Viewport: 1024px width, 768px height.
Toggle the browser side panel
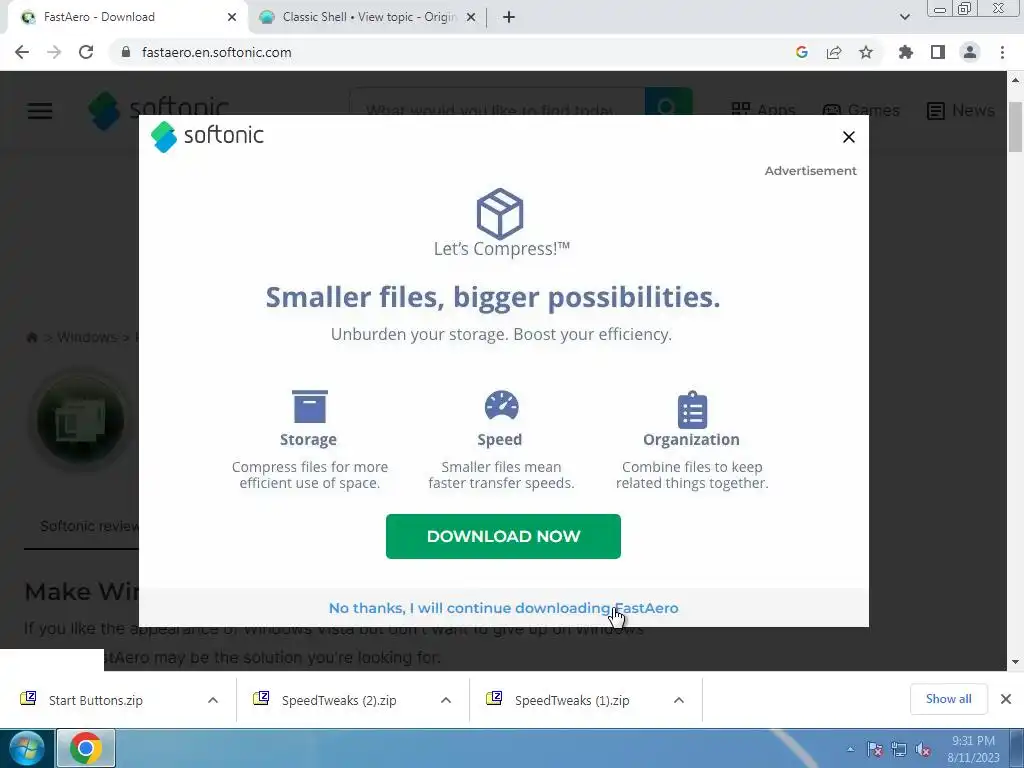(937, 52)
